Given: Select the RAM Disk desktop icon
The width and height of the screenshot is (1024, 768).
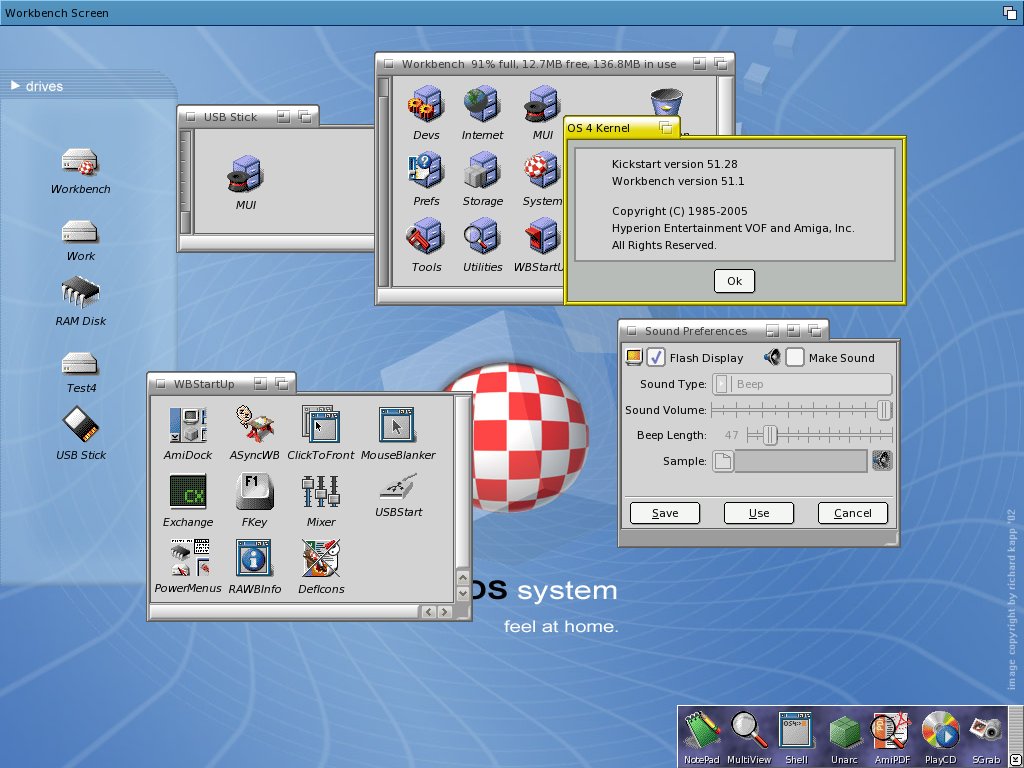Looking at the screenshot, I should [81, 294].
